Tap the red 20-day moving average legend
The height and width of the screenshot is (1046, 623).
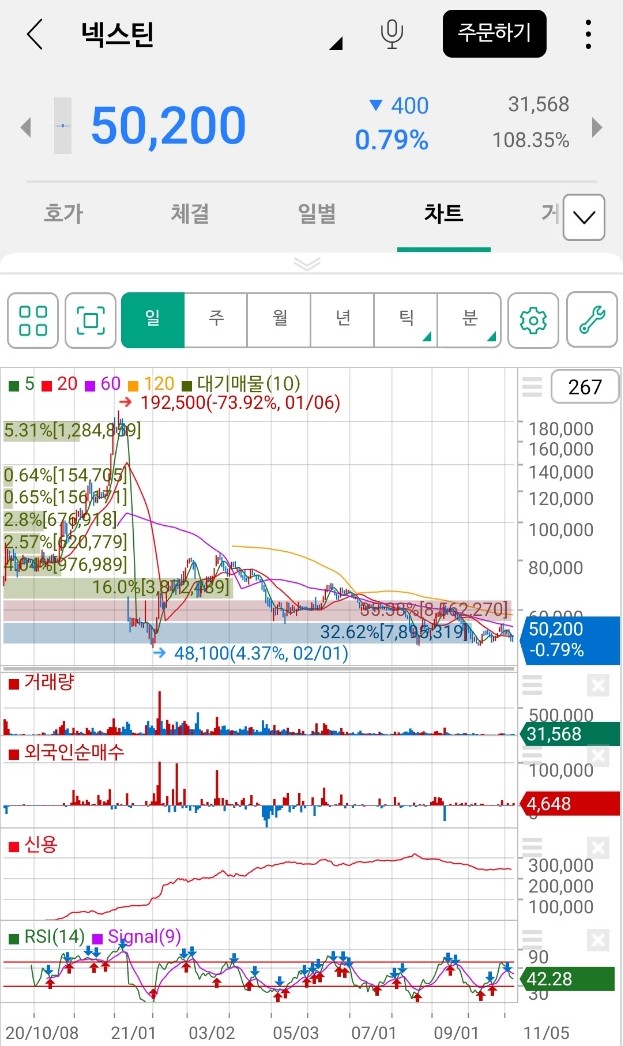[59, 384]
